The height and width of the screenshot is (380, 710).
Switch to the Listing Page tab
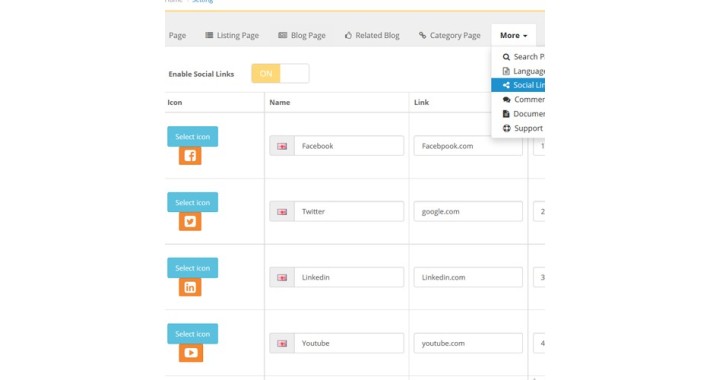coord(232,35)
